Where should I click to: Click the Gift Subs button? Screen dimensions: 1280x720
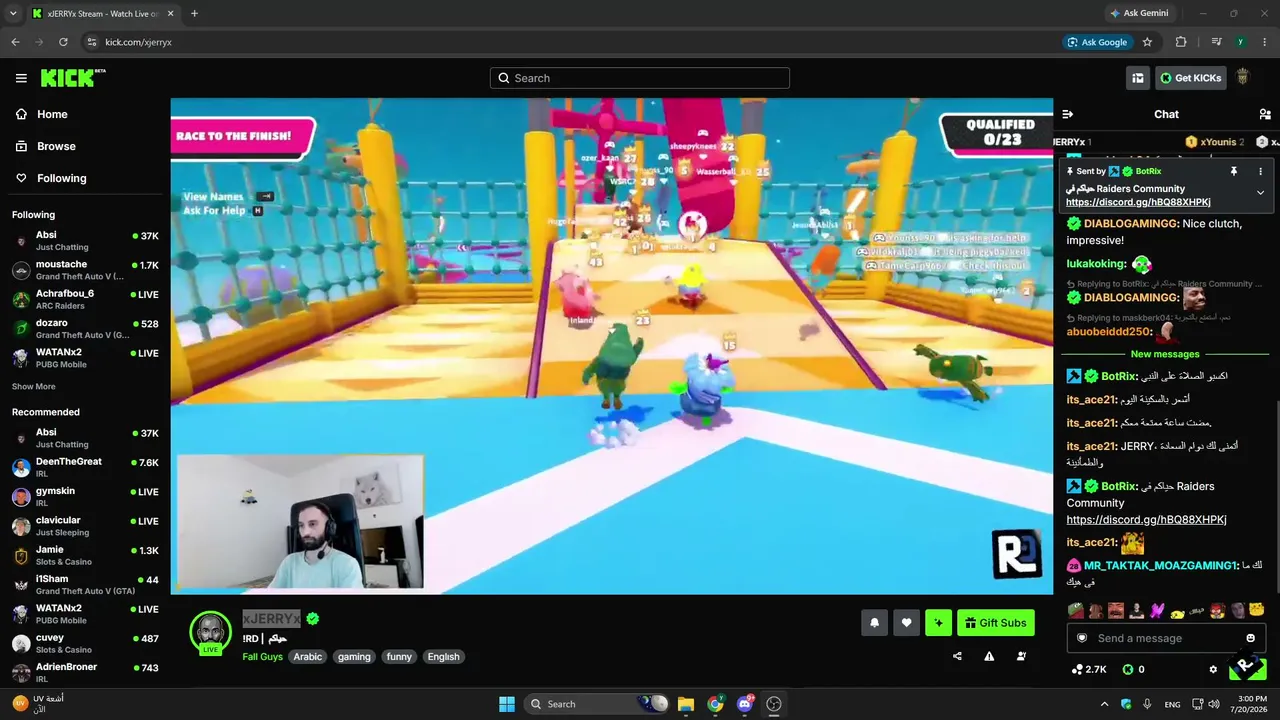996,623
